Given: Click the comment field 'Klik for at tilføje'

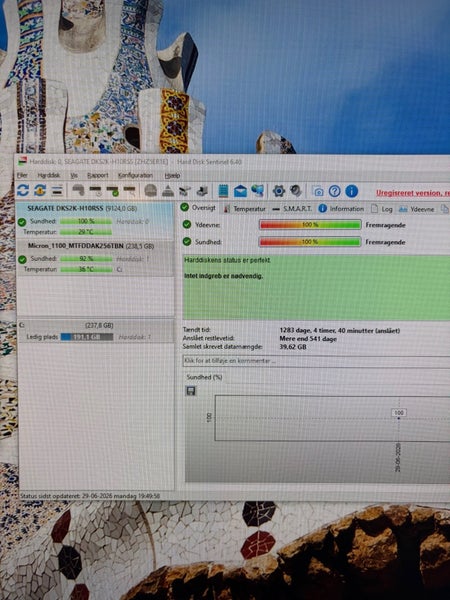Looking at the screenshot, I should coord(316,361).
